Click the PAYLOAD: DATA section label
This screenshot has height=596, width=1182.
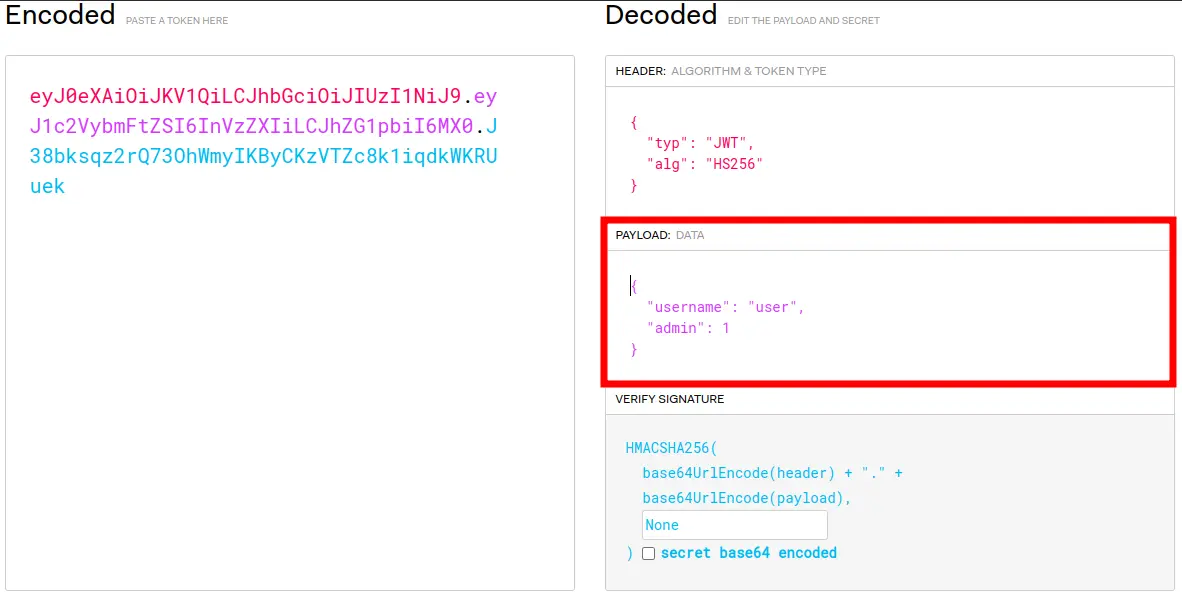(660, 235)
